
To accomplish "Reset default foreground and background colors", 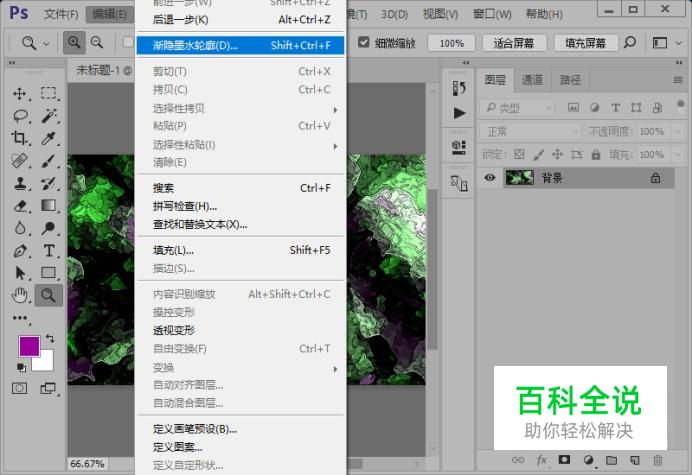I will coord(21,367).
